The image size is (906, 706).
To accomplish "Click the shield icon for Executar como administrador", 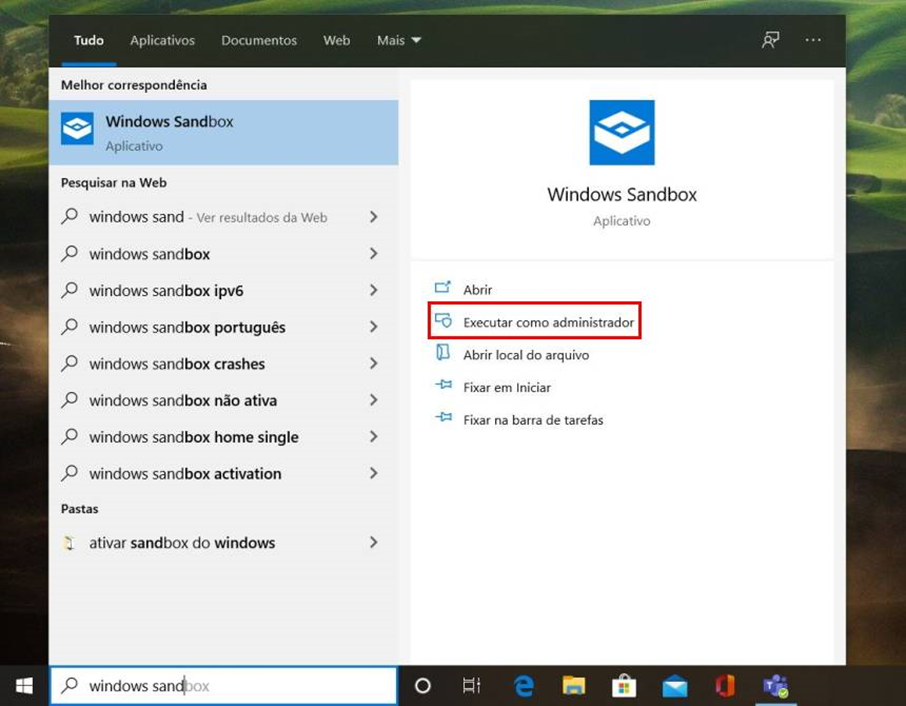I will click(x=443, y=320).
